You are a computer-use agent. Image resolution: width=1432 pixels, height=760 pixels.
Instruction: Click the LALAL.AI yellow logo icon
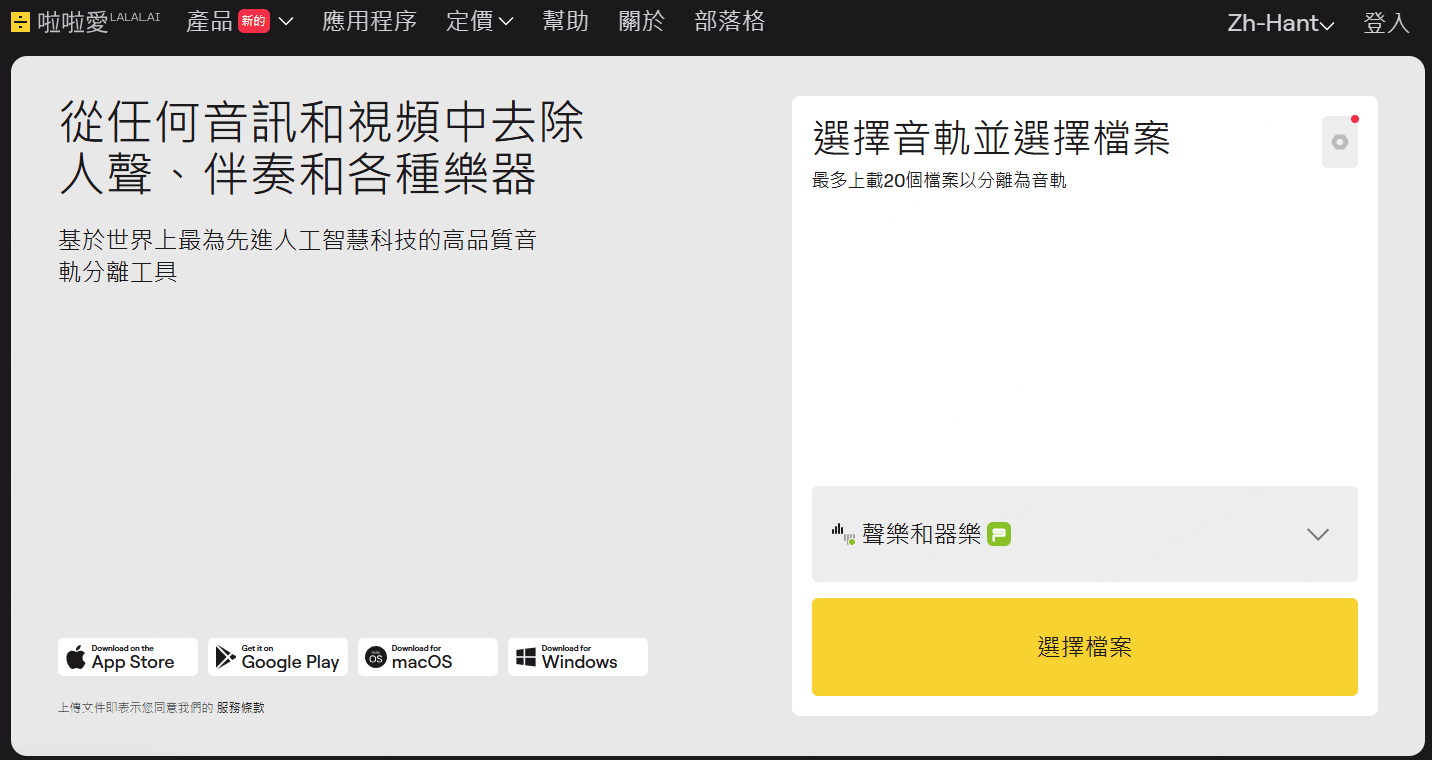[20, 22]
